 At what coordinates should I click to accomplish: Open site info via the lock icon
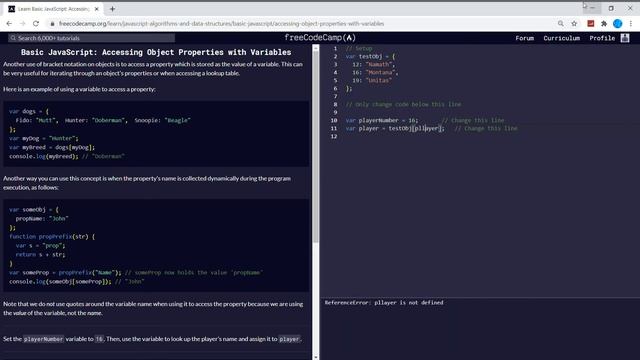(52, 24)
